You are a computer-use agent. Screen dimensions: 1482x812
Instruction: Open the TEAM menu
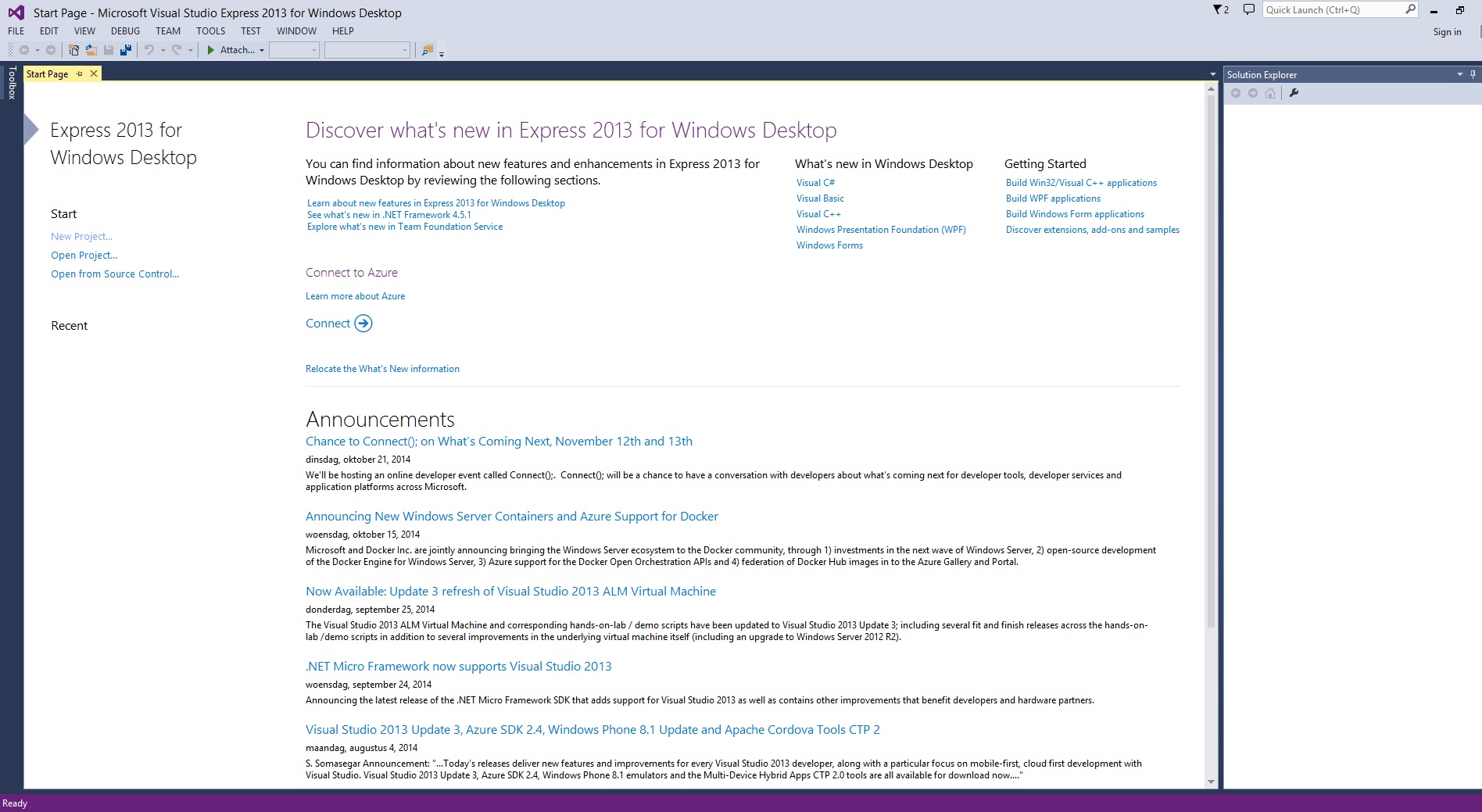pos(168,31)
